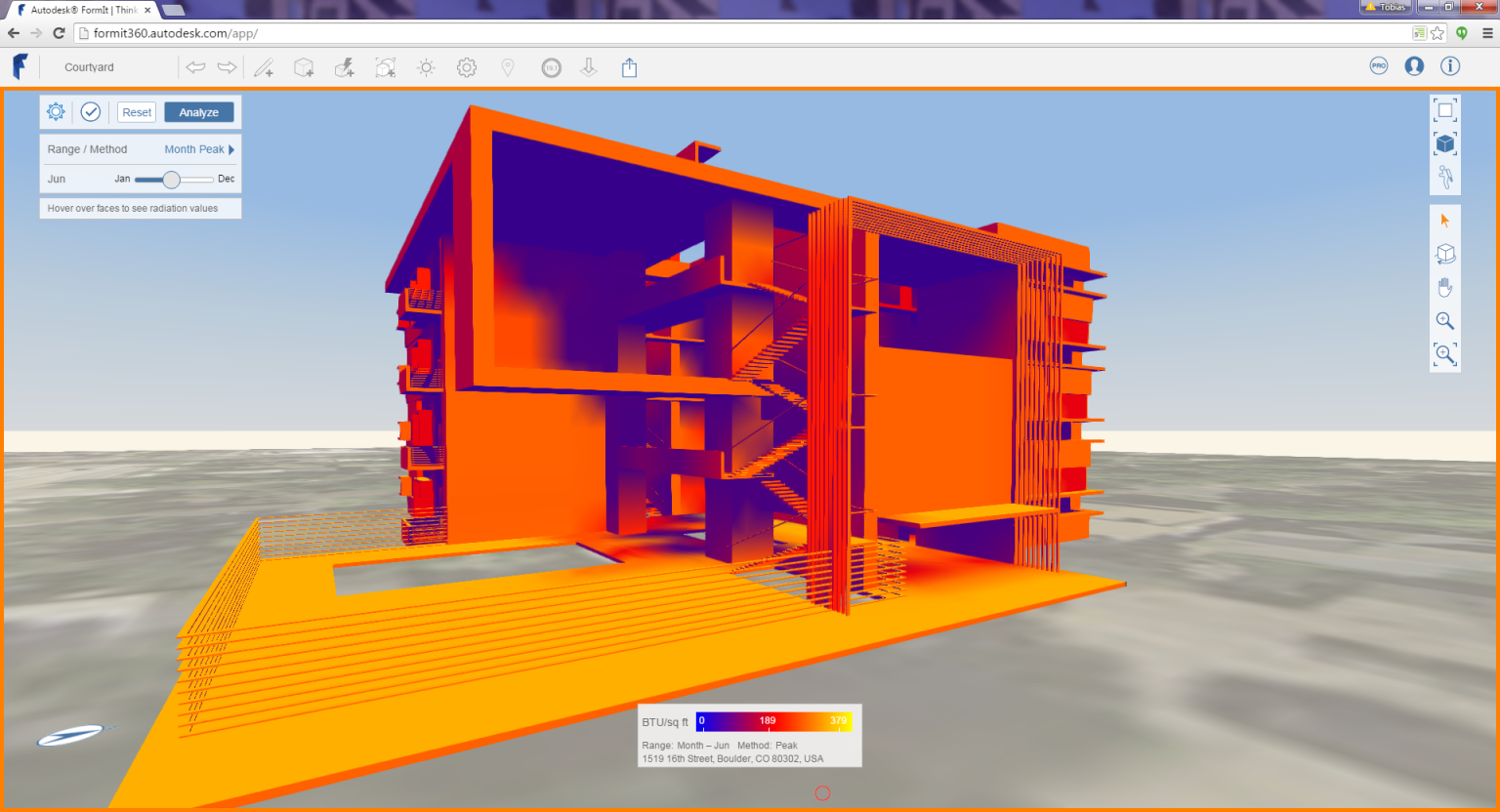The height and width of the screenshot is (812, 1500).
Task: Toggle the top 2D view square icon
Action: click(1445, 110)
